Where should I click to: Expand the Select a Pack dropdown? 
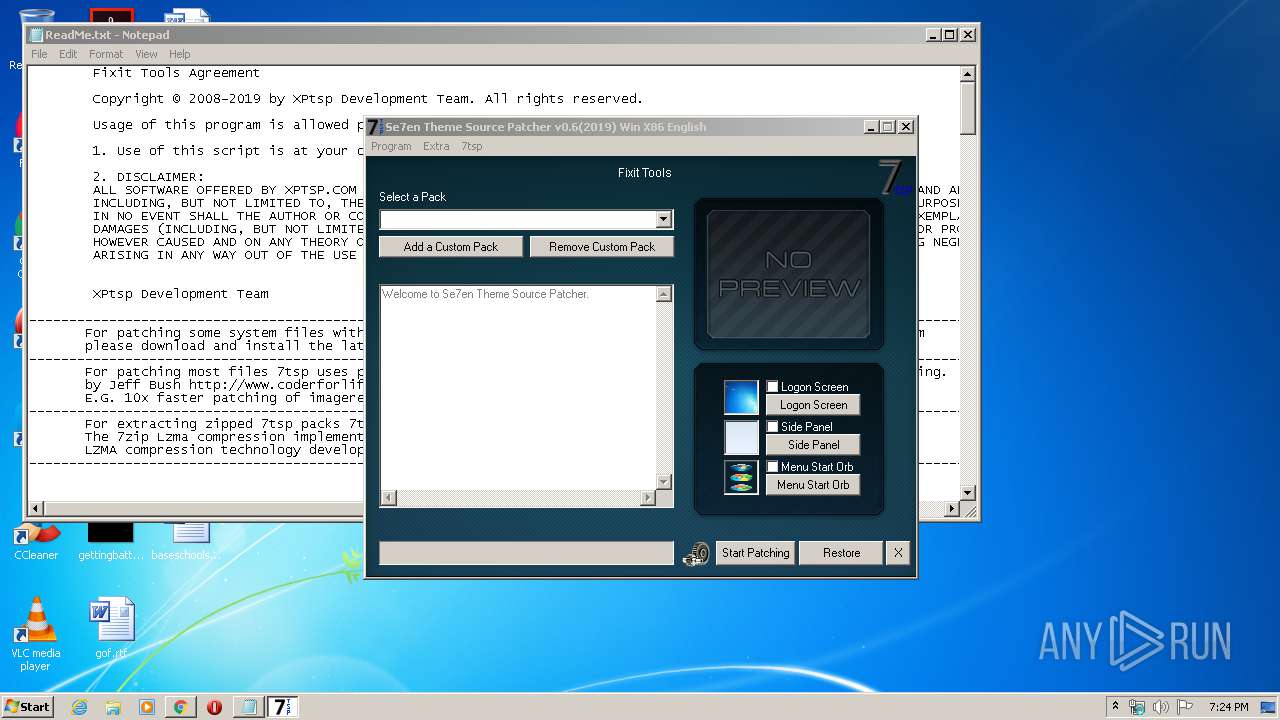click(x=664, y=219)
